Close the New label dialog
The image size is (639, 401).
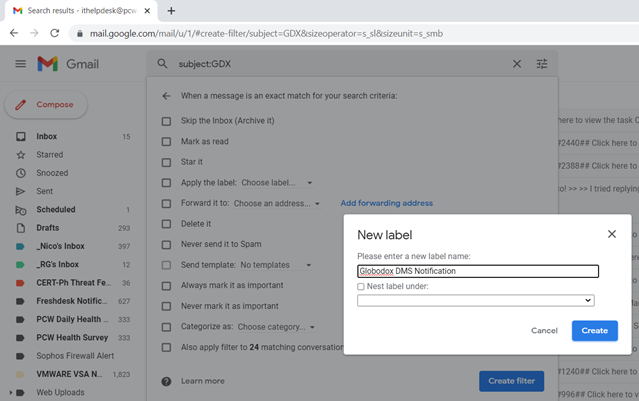tap(611, 234)
